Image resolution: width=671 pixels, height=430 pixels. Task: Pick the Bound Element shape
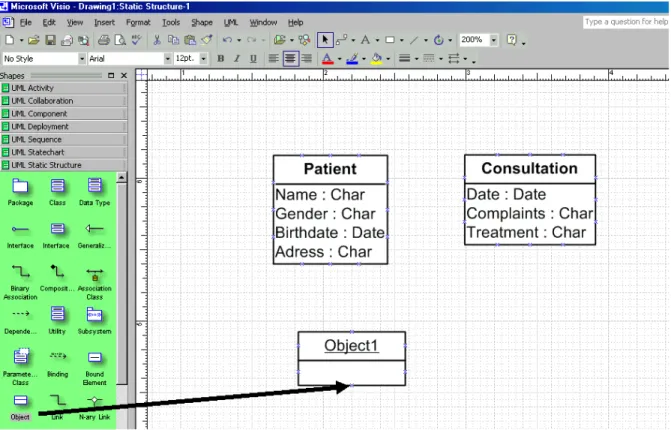(x=95, y=368)
